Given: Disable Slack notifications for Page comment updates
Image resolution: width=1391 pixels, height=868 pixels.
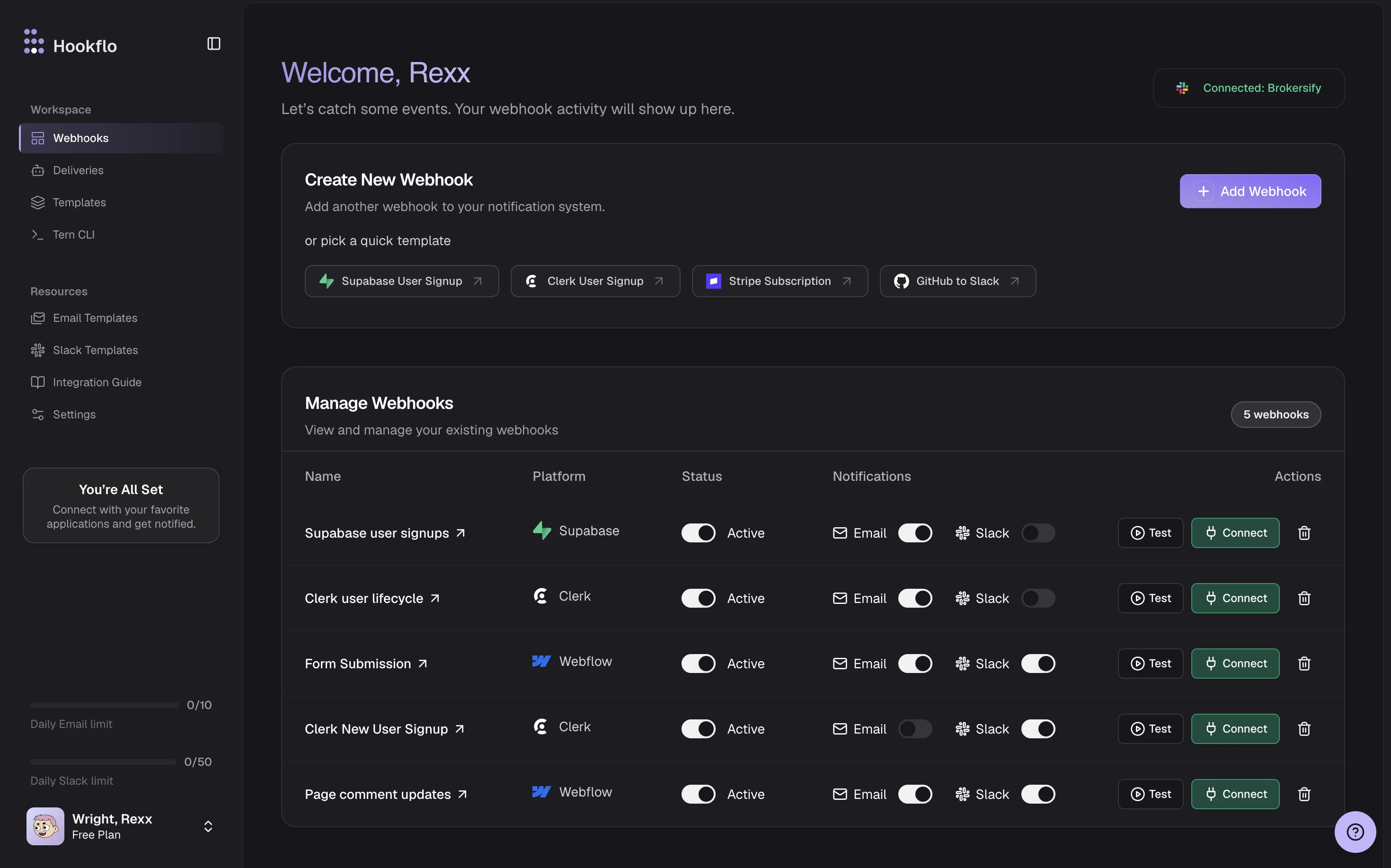Looking at the screenshot, I should [x=1038, y=794].
